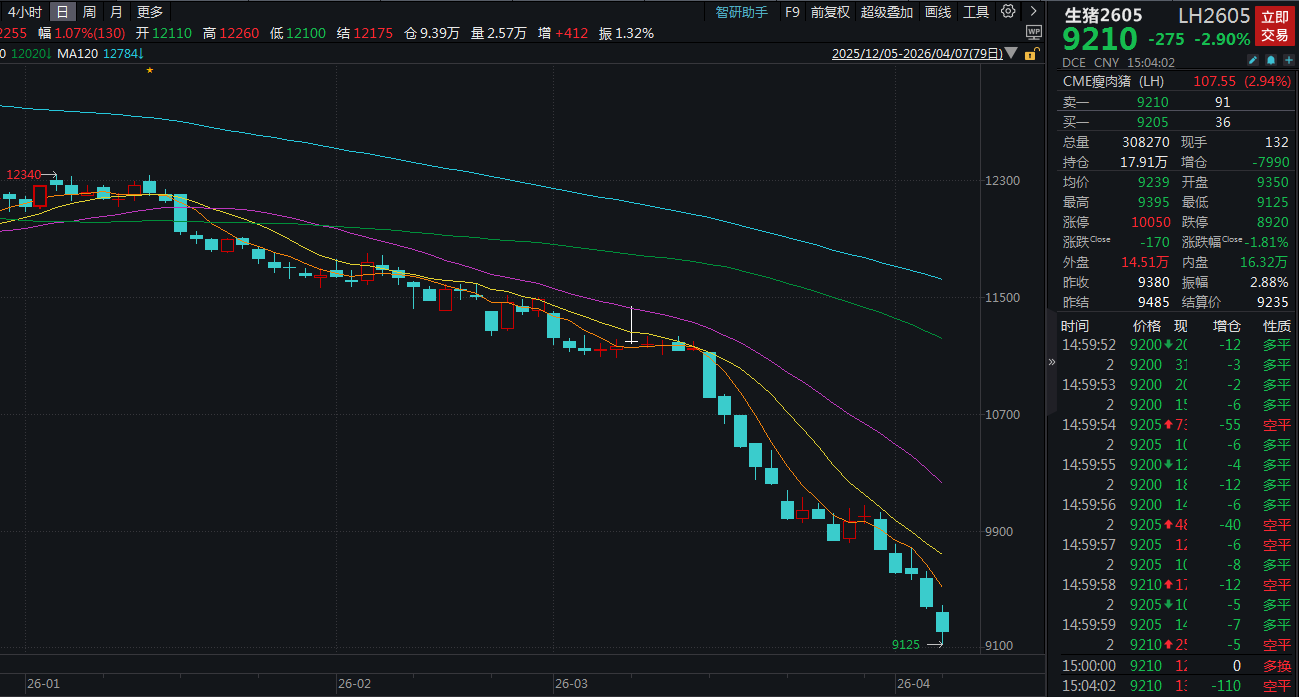The height and width of the screenshot is (697, 1299).
Task: Click the pencil edit icon under LH2605
Action: [x=1253, y=61]
